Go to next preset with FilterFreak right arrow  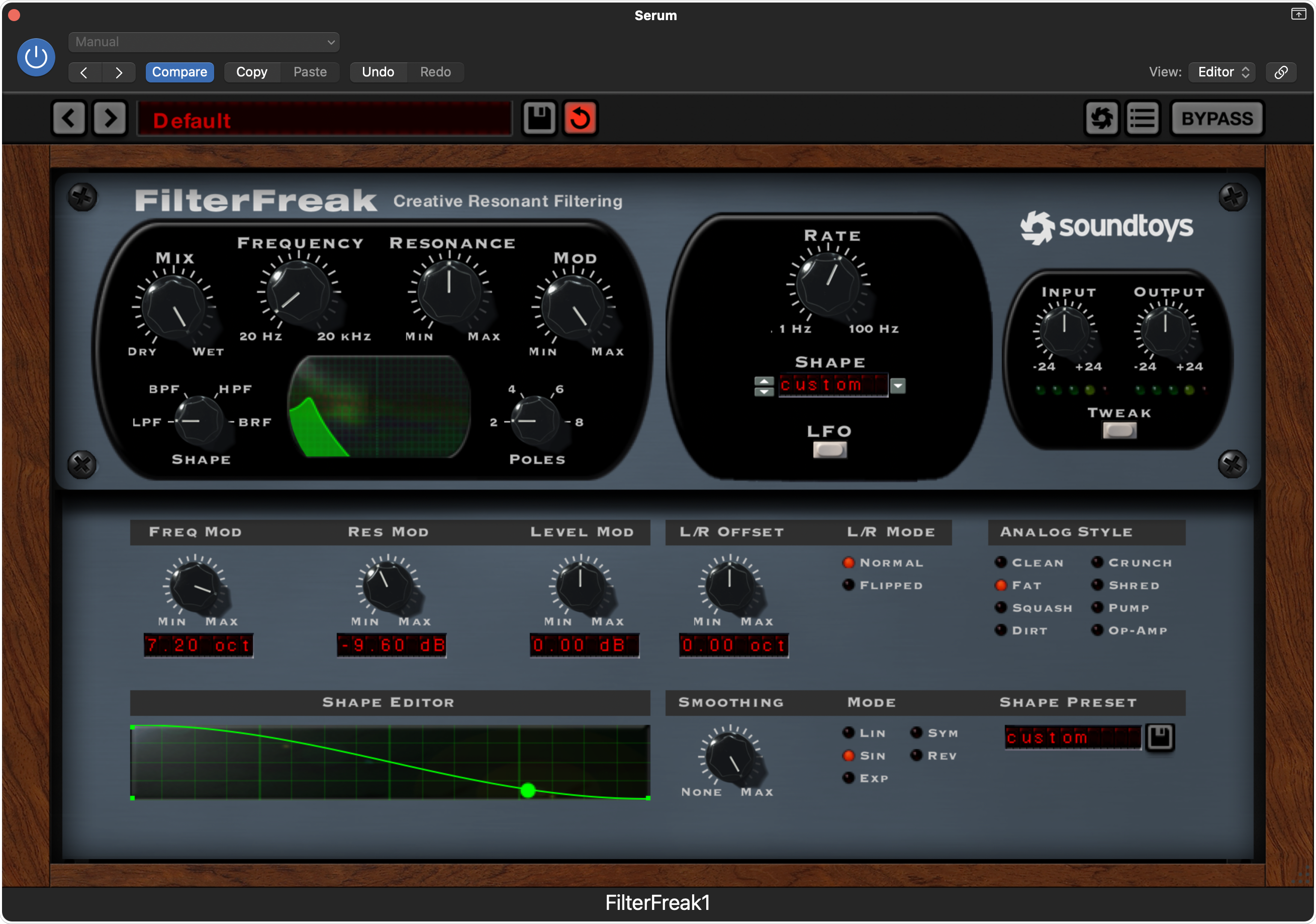coord(110,119)
